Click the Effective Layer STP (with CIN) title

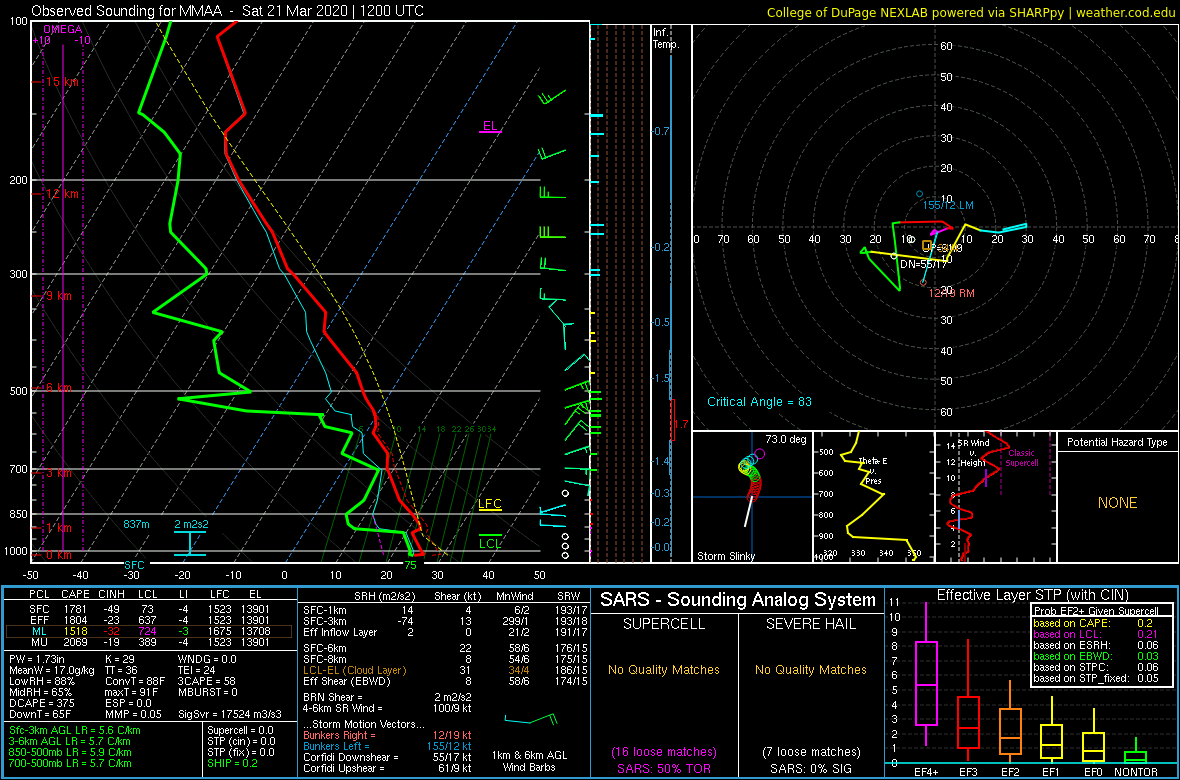tap(1032, 596)
